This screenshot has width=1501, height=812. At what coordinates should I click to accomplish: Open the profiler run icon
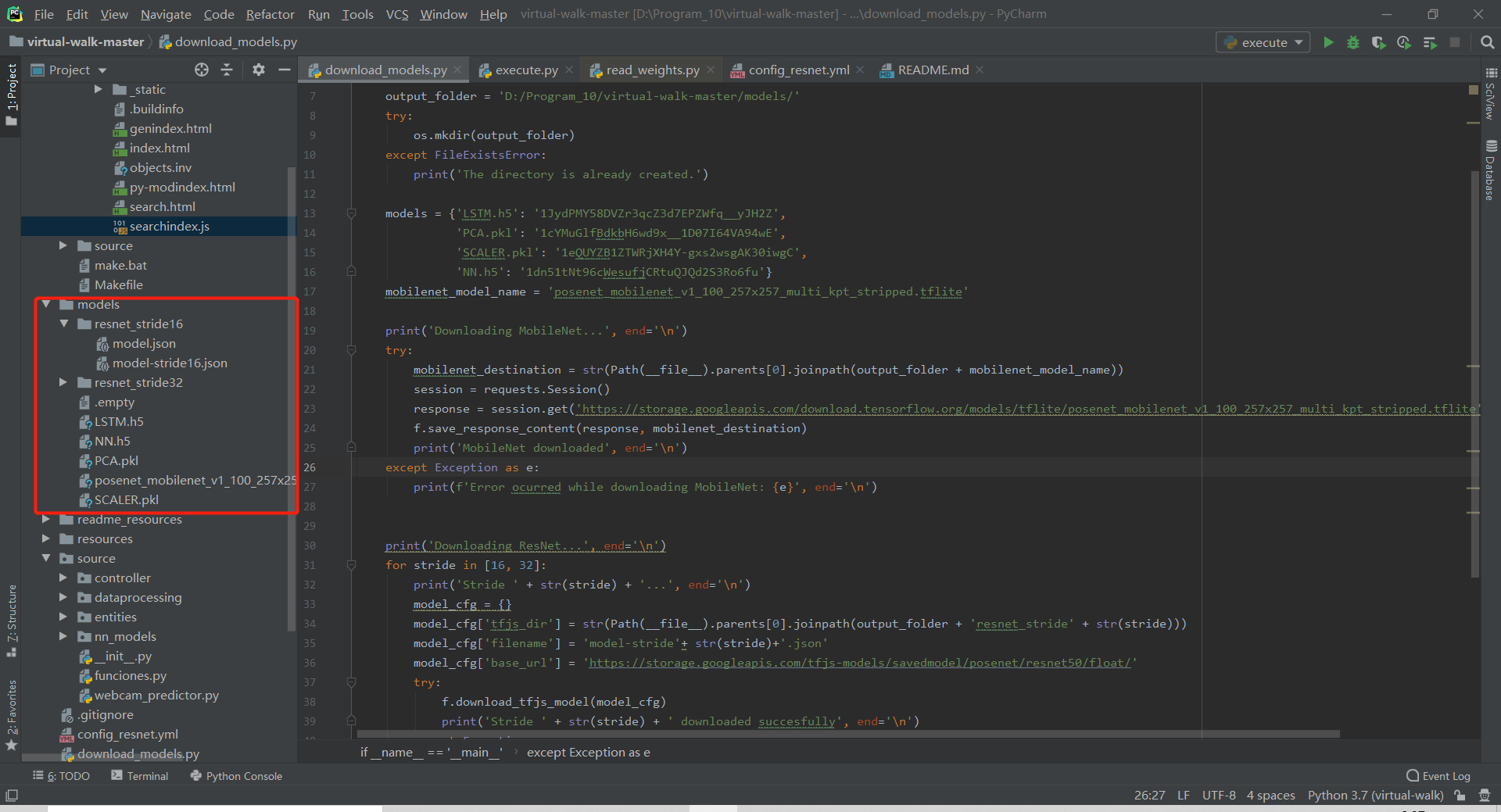coord(1404,42)
